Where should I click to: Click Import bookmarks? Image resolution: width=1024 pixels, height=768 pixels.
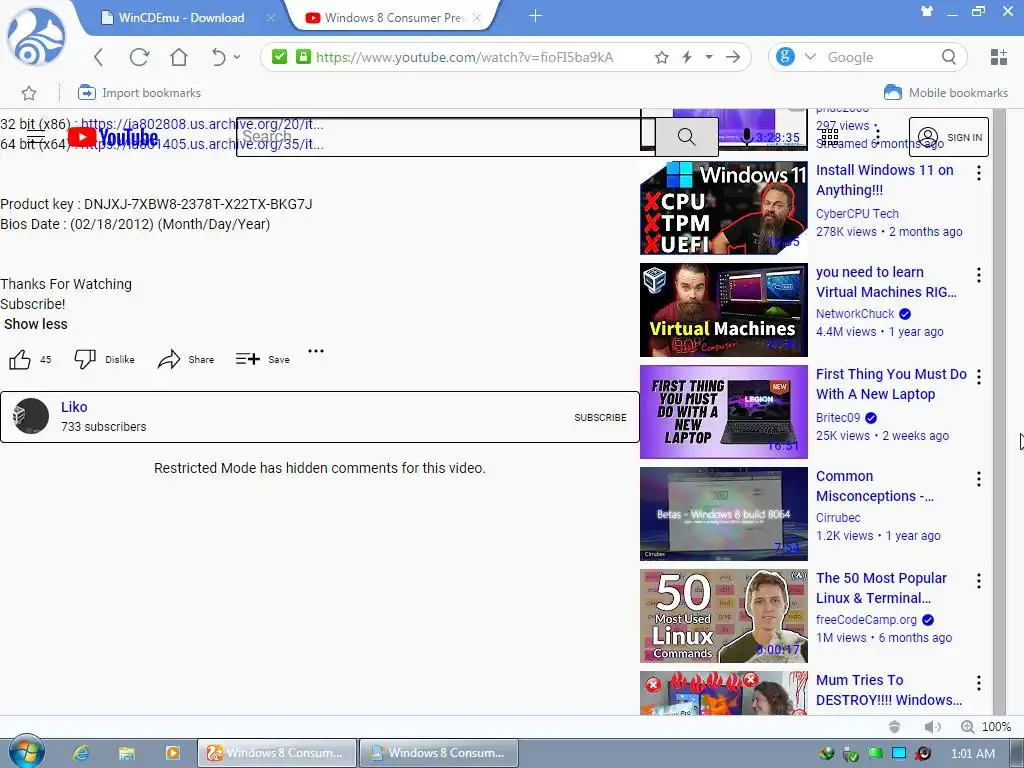point(139,93)
